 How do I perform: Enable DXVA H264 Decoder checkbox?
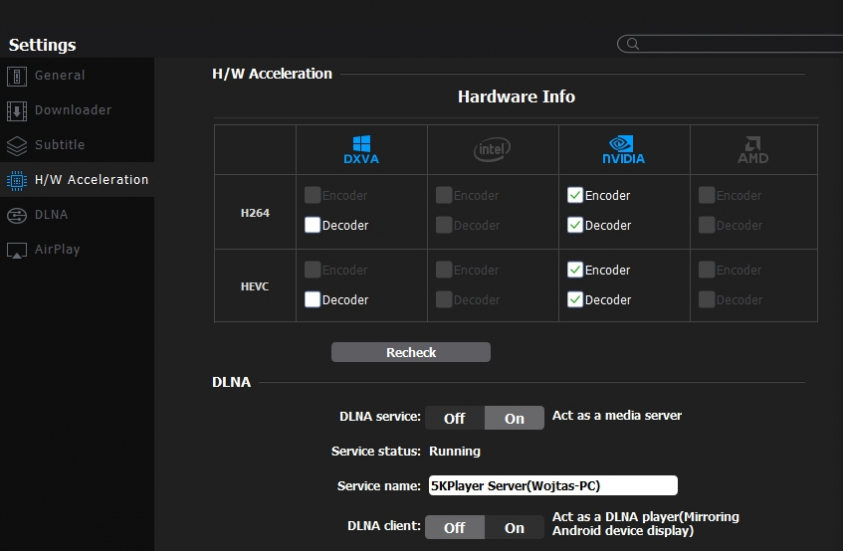tap(312, 226)
